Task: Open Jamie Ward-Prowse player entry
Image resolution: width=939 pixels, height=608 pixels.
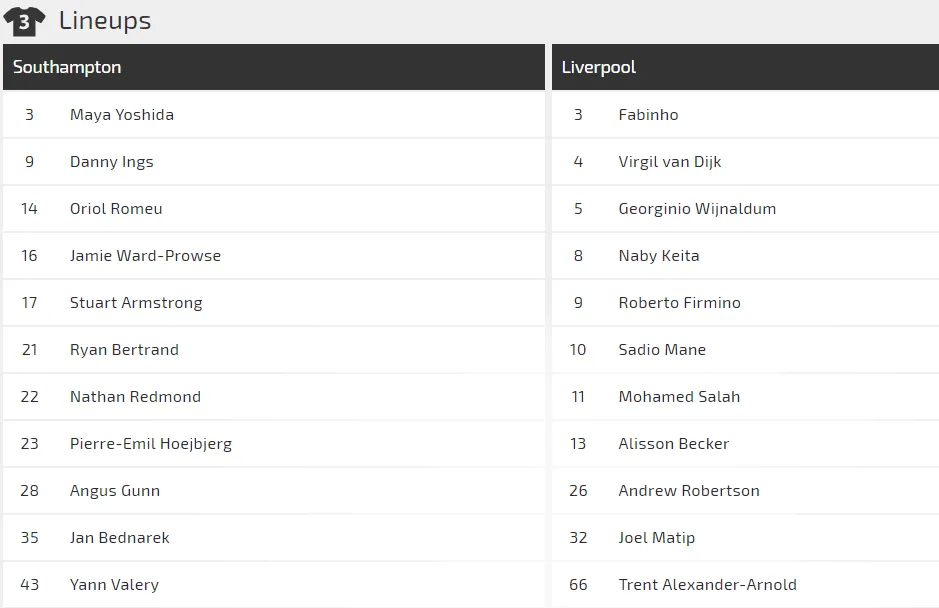Action: 145,256
